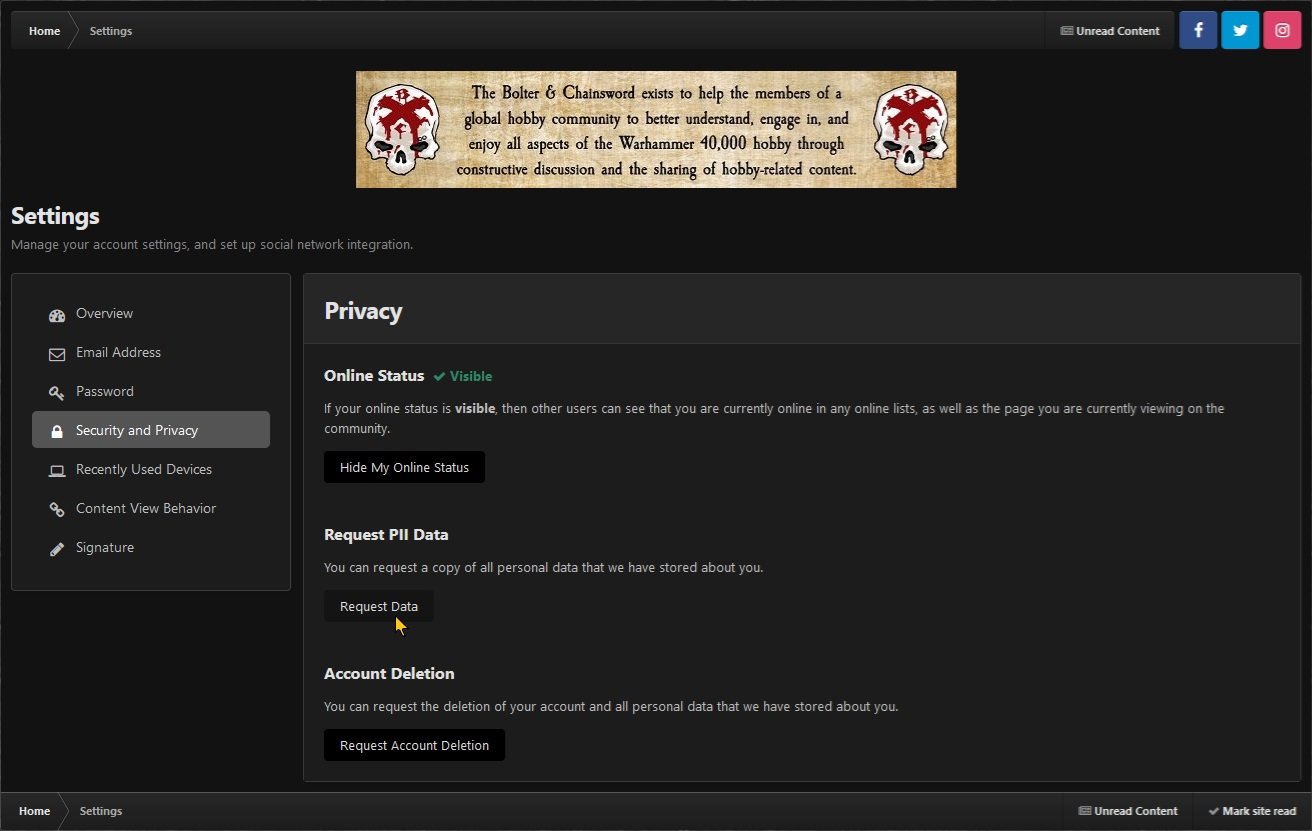Click the Email Address envelope icon

[x=57, y=354]
